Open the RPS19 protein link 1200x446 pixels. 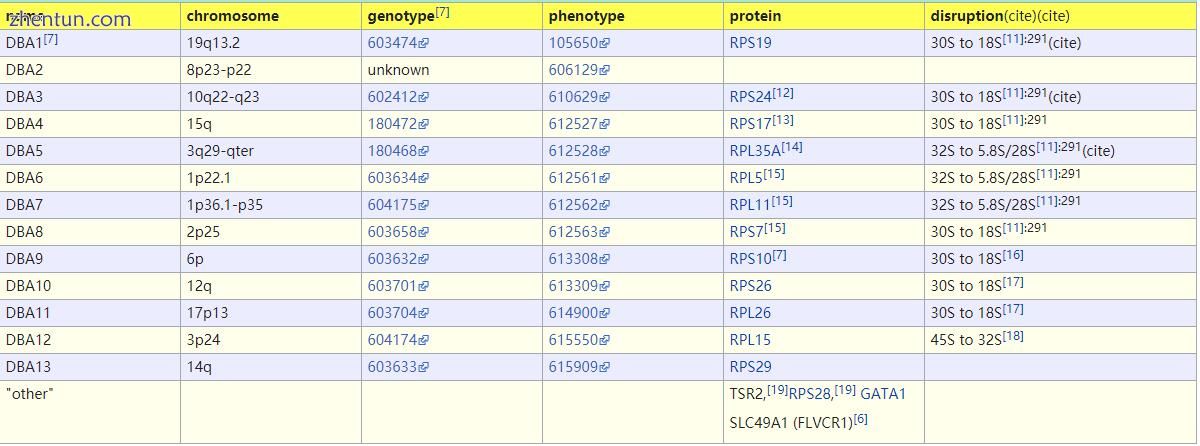pyautogui.click(x=750, y=43)
